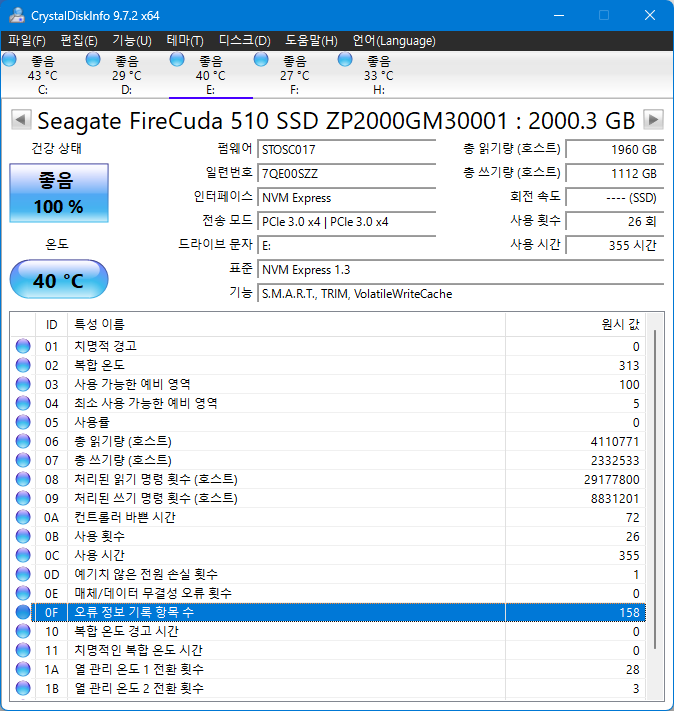Select disk H: at 33 °C
674x711 pixels.
click(x=378, y=75)
